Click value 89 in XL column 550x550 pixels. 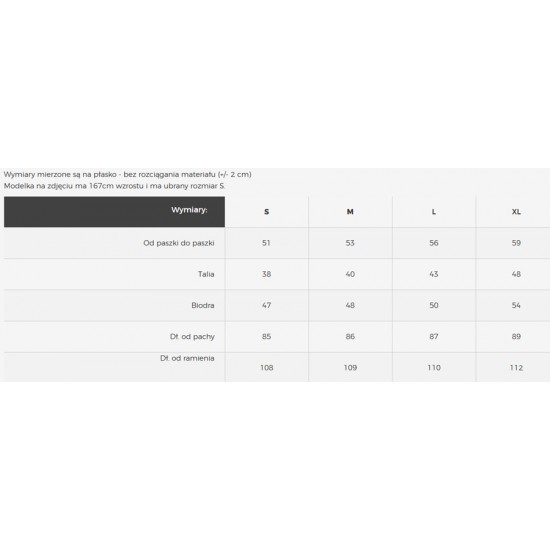[516, 336]
